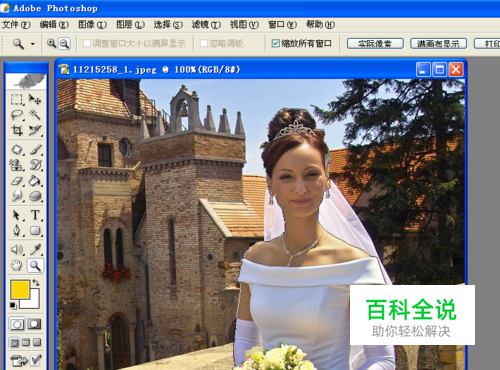The height and width of the screenshot is (370, 500).
Task: Open the yellow foreground color picker
Action: click(20, 290)
